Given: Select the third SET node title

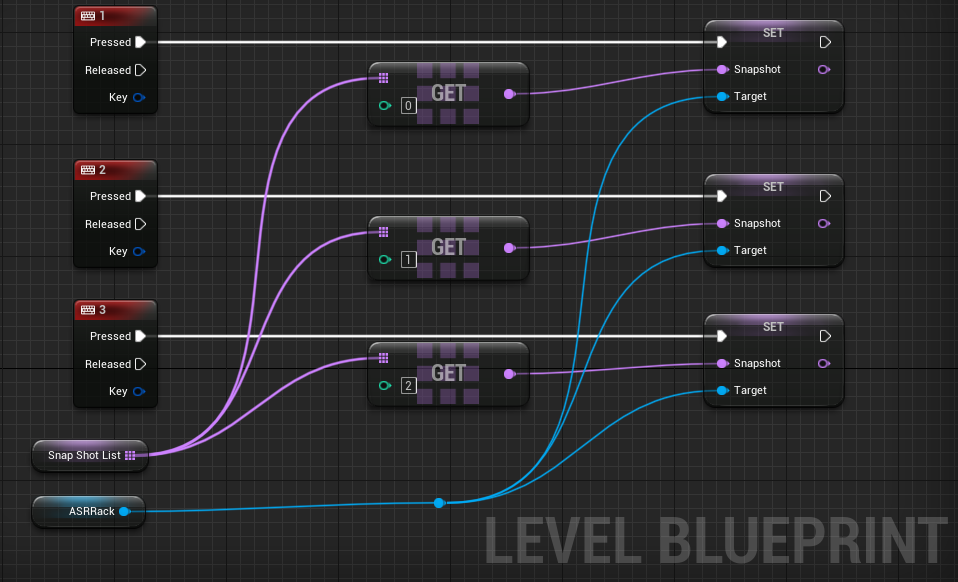Looking at the screenshot, I should click(773, 327).
